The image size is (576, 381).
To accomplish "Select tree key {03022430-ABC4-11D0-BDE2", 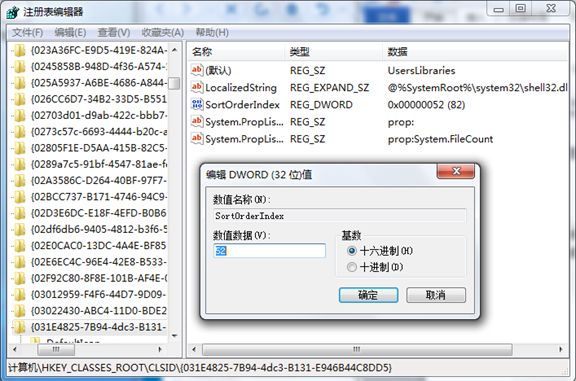I will [98, 311].
